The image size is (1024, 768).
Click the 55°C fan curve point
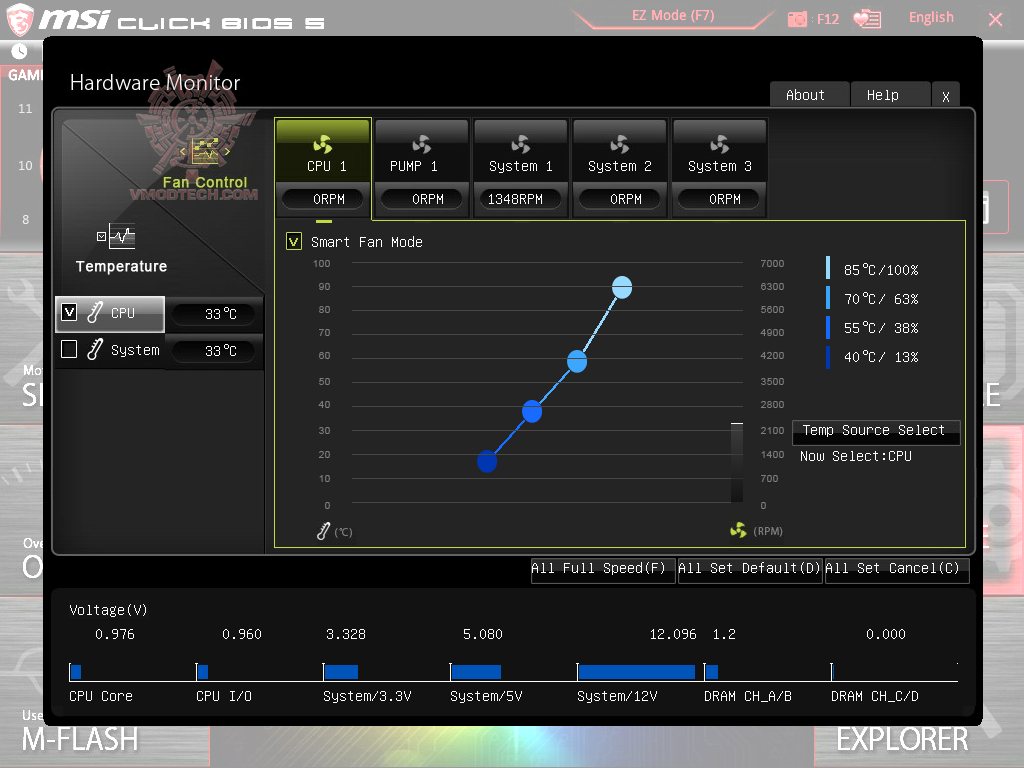coord(532,411)
